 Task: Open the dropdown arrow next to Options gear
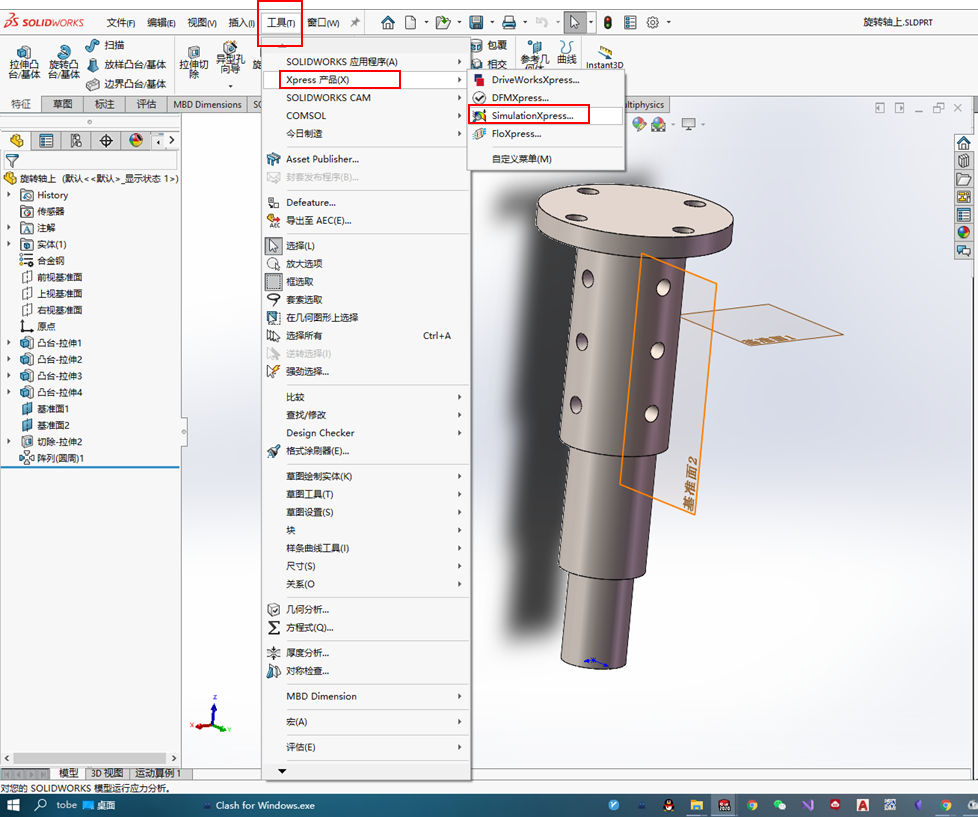click(x=669, y=23)
